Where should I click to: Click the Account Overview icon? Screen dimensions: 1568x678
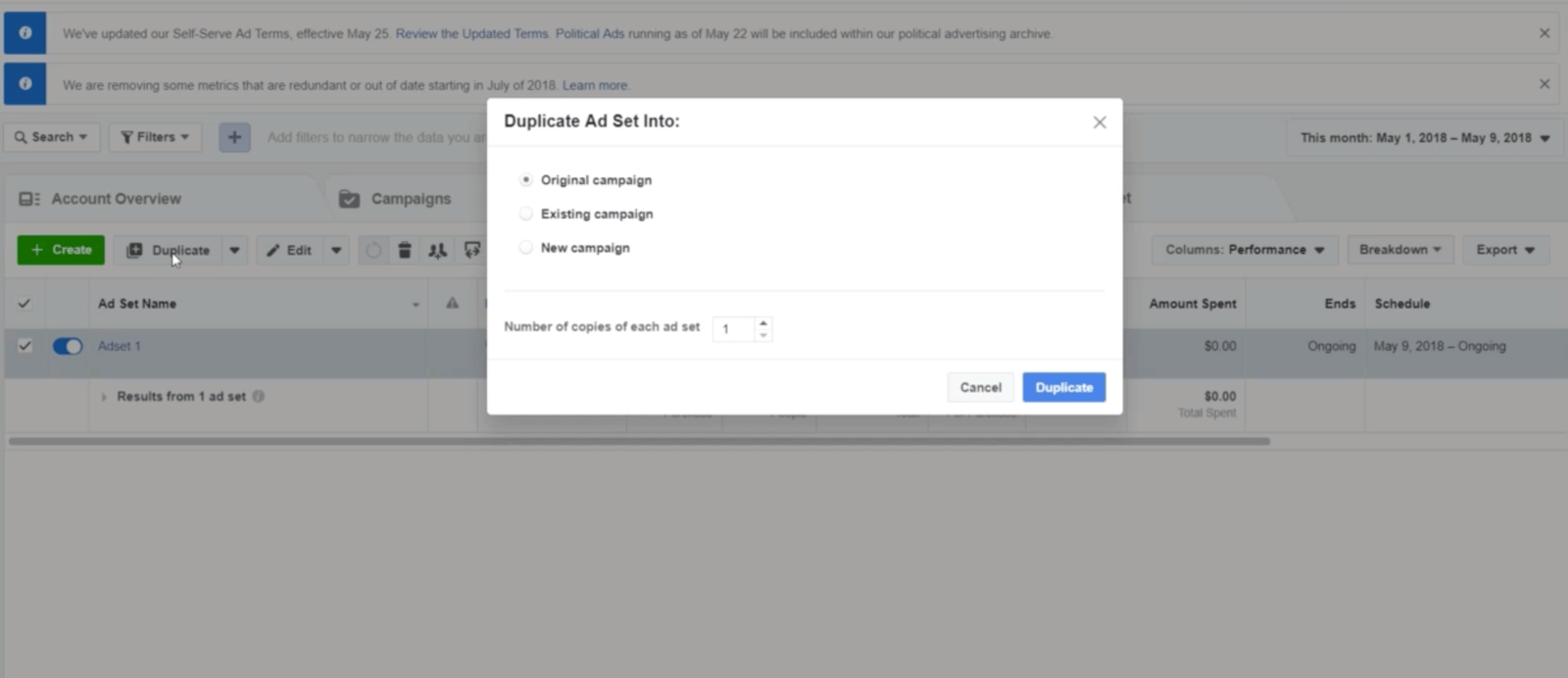coord(29,199)
